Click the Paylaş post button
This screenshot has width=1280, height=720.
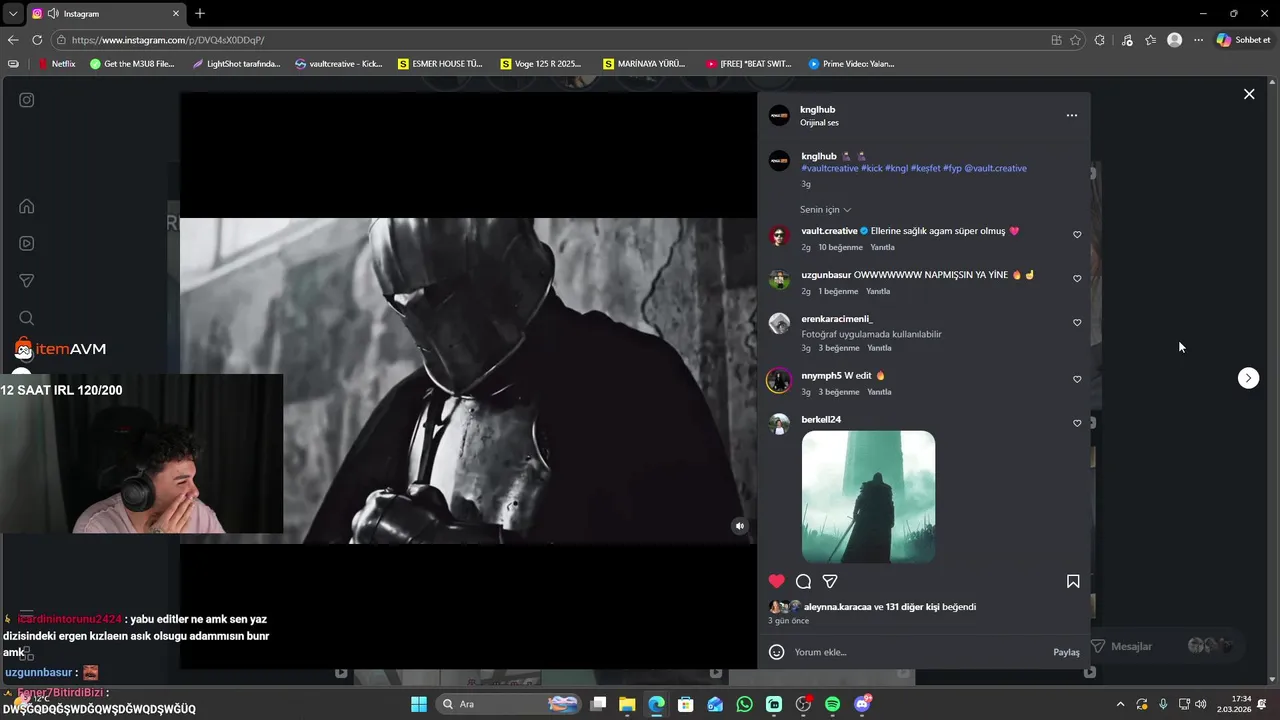(x=1066, y=652)
